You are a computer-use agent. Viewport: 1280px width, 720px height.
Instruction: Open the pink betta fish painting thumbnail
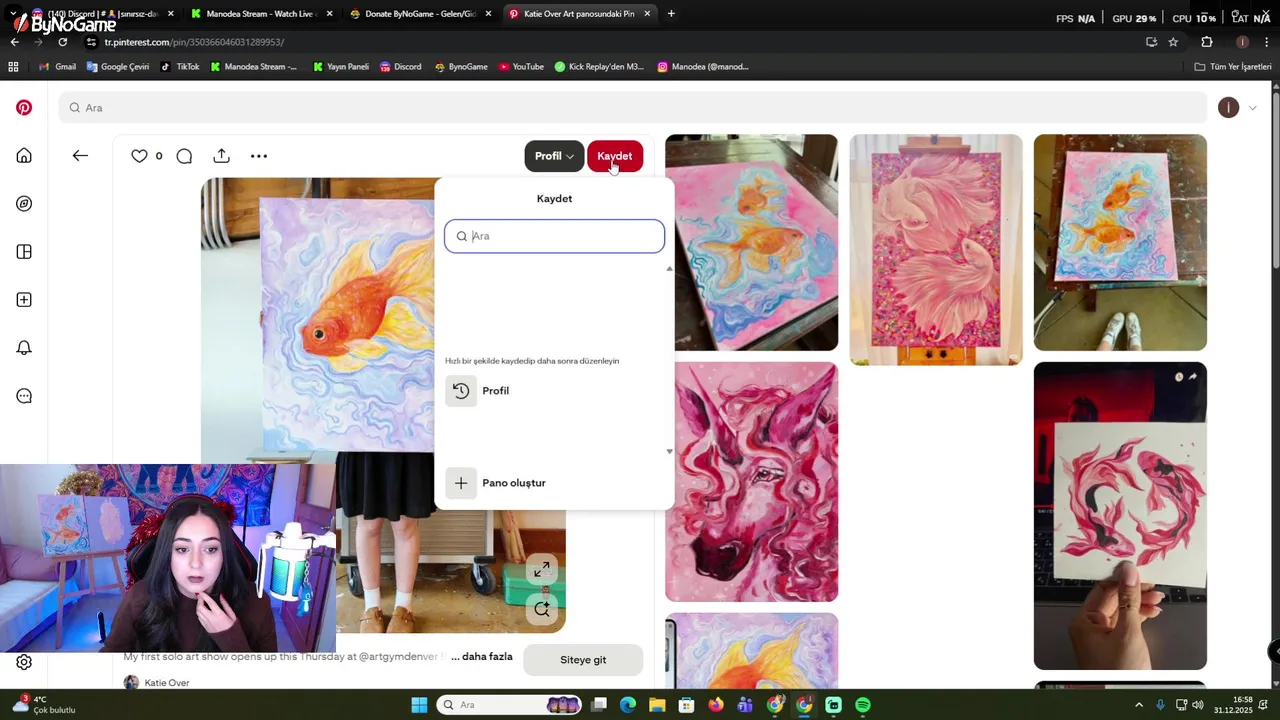936,250
